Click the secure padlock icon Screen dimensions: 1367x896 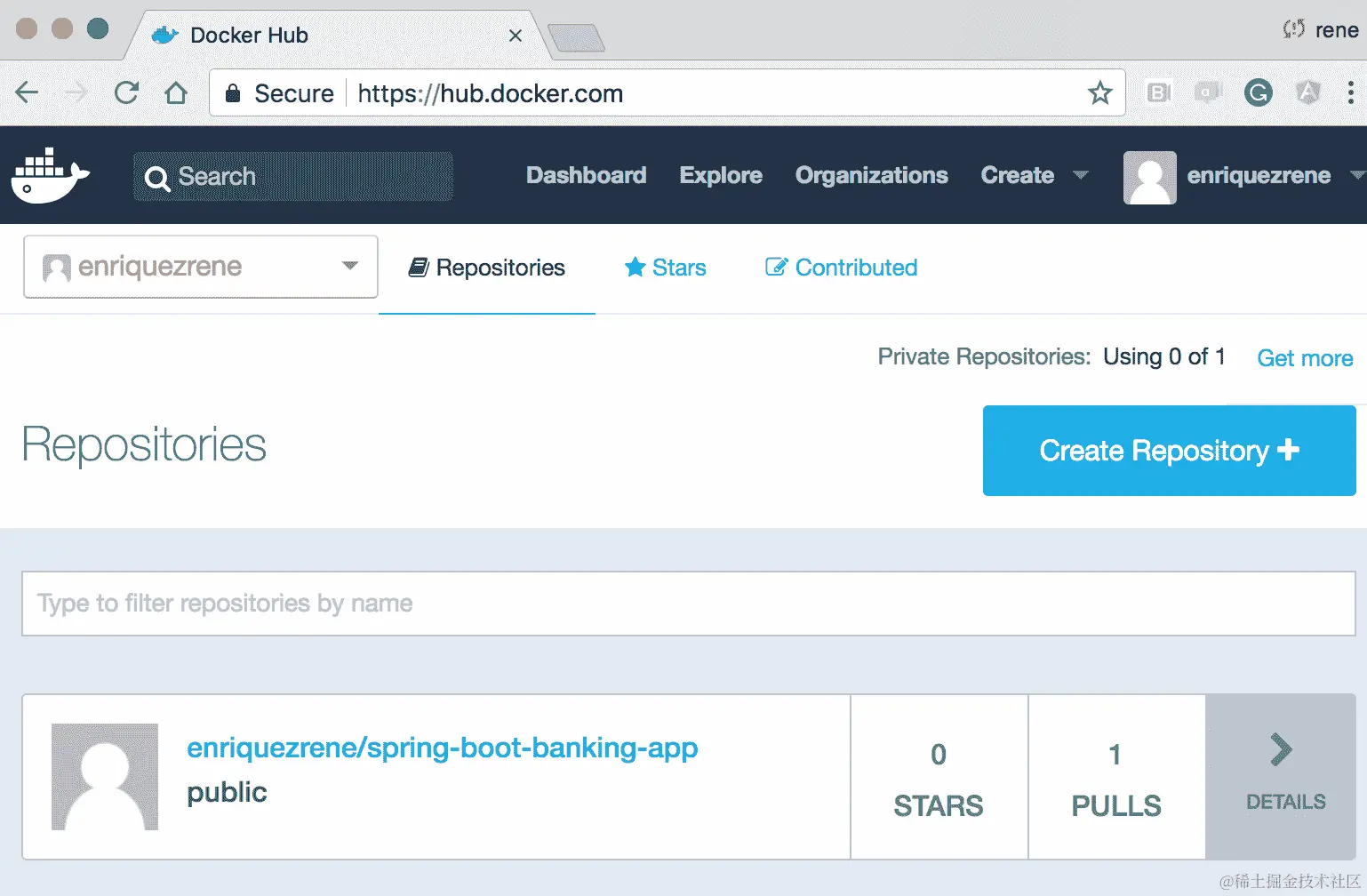233,93
